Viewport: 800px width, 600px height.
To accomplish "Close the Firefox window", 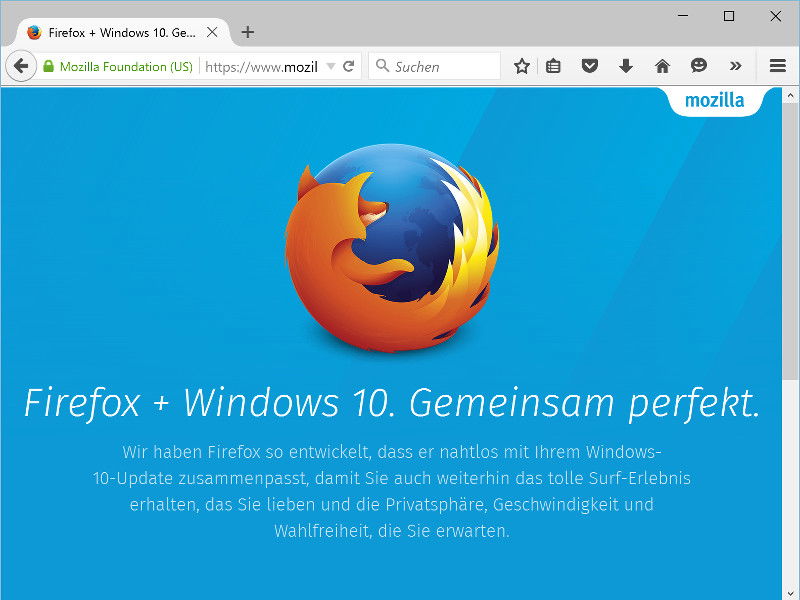I will tap(776, 16).
